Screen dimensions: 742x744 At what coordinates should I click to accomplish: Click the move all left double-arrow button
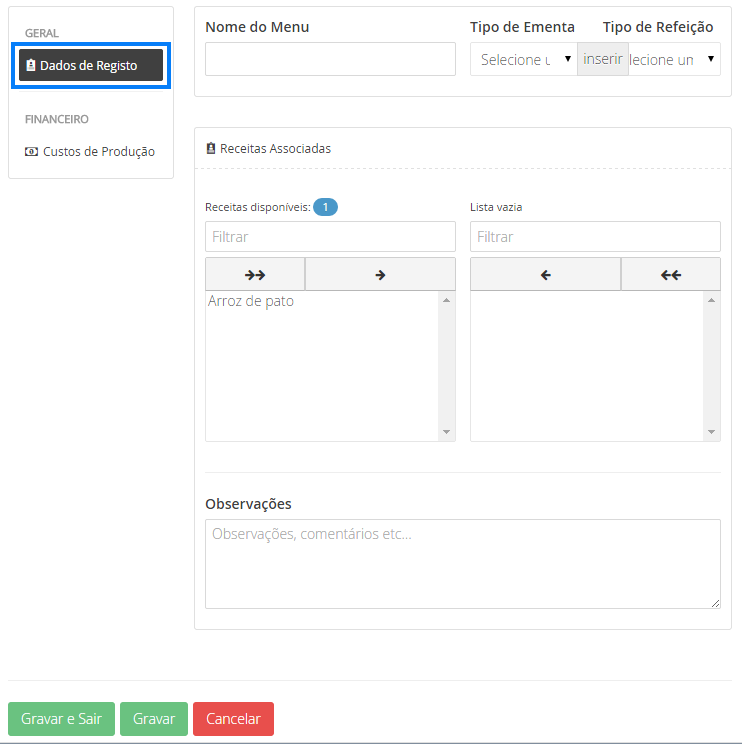[670, 275]
